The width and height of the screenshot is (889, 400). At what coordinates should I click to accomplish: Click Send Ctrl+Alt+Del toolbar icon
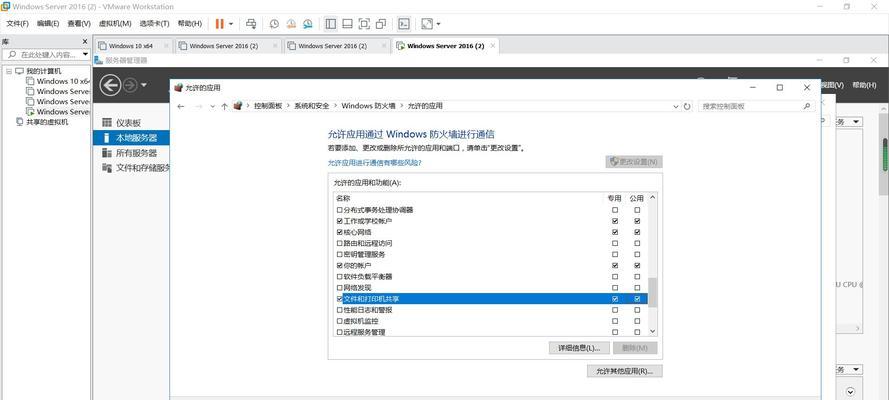251,24
